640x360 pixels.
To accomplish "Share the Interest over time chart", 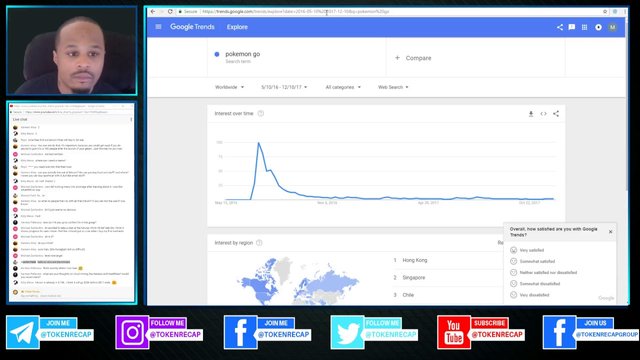I will coord(556,114).
